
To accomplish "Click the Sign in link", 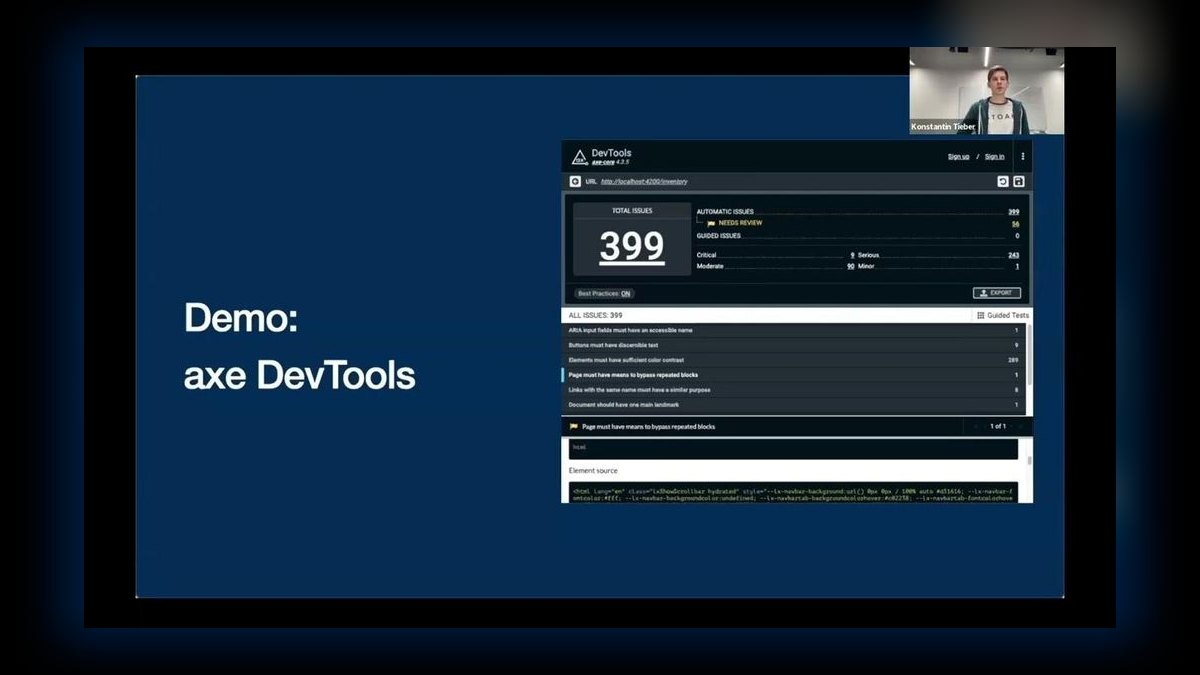I will click(994, 156).
